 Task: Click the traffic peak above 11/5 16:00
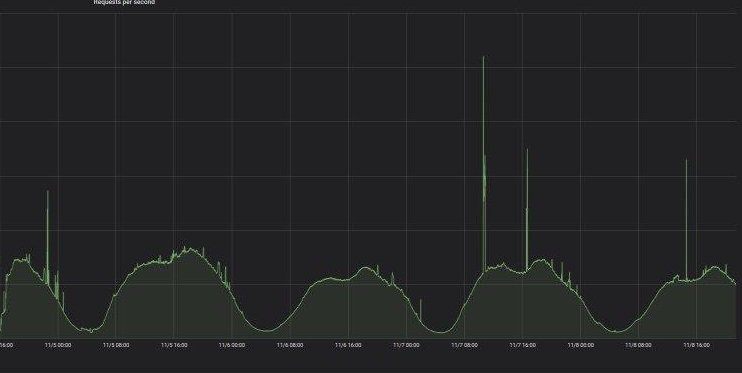pyautogui.click(x=187, y=249)
